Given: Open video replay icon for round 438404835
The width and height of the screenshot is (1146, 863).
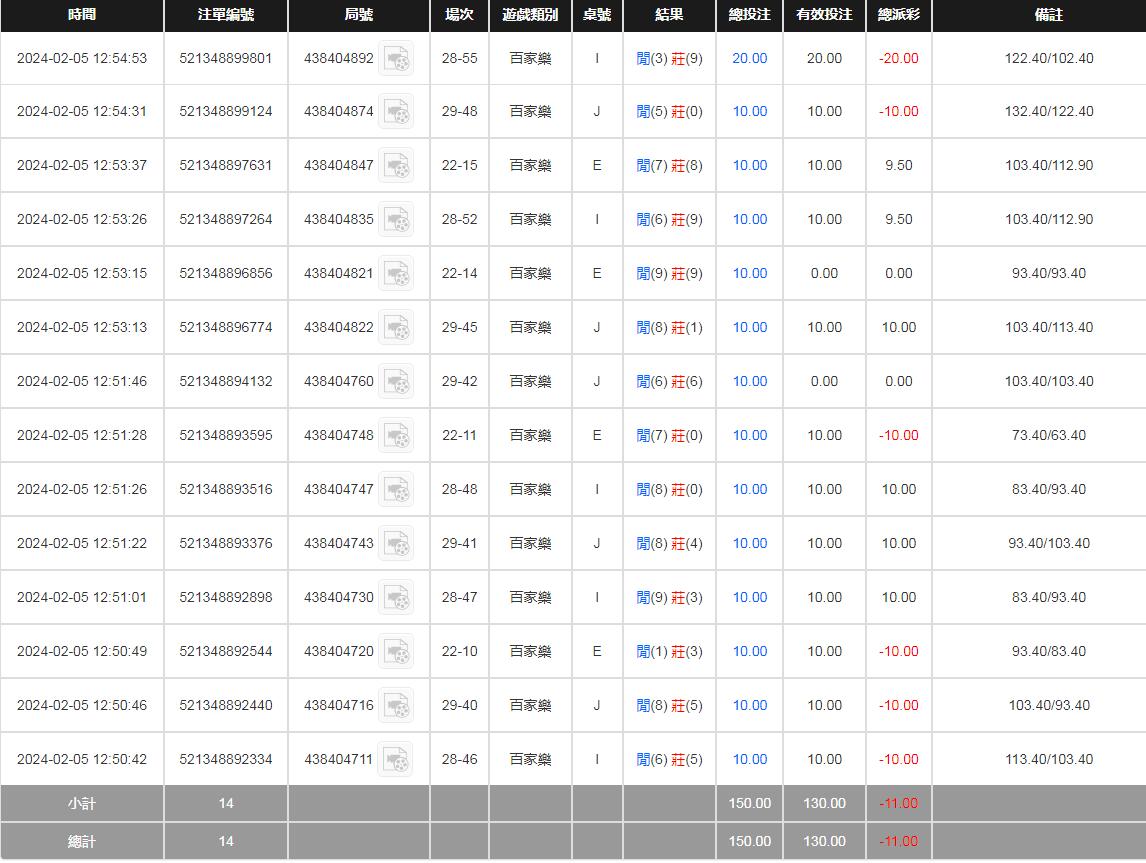Looking at the screenshot, I should [x=396, y=219].
